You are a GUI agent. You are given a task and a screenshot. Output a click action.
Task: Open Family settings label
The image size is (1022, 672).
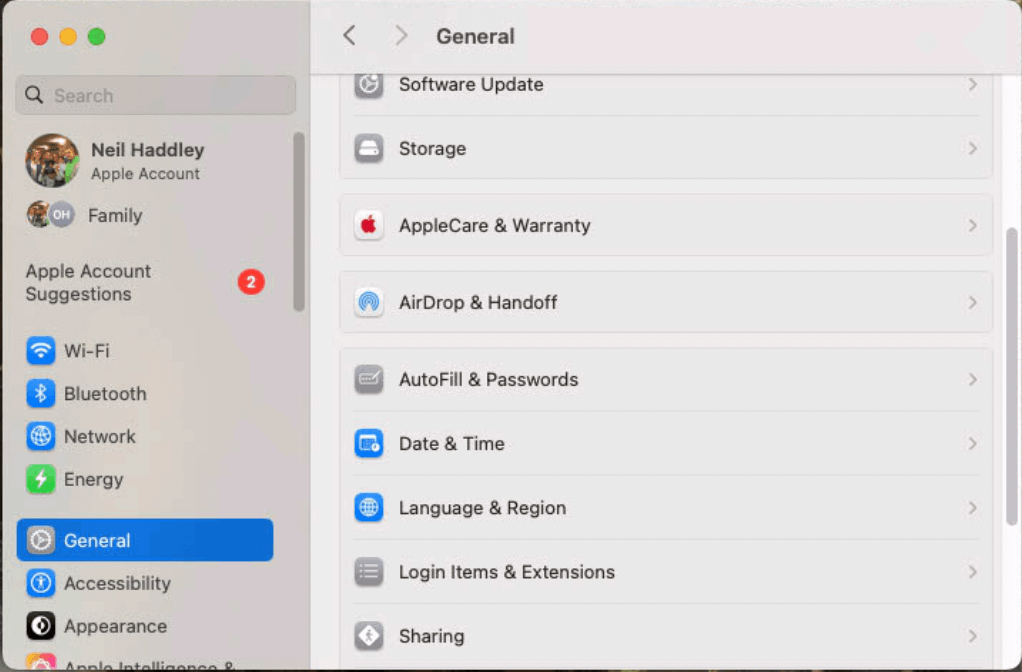click(x=115, y=215)
